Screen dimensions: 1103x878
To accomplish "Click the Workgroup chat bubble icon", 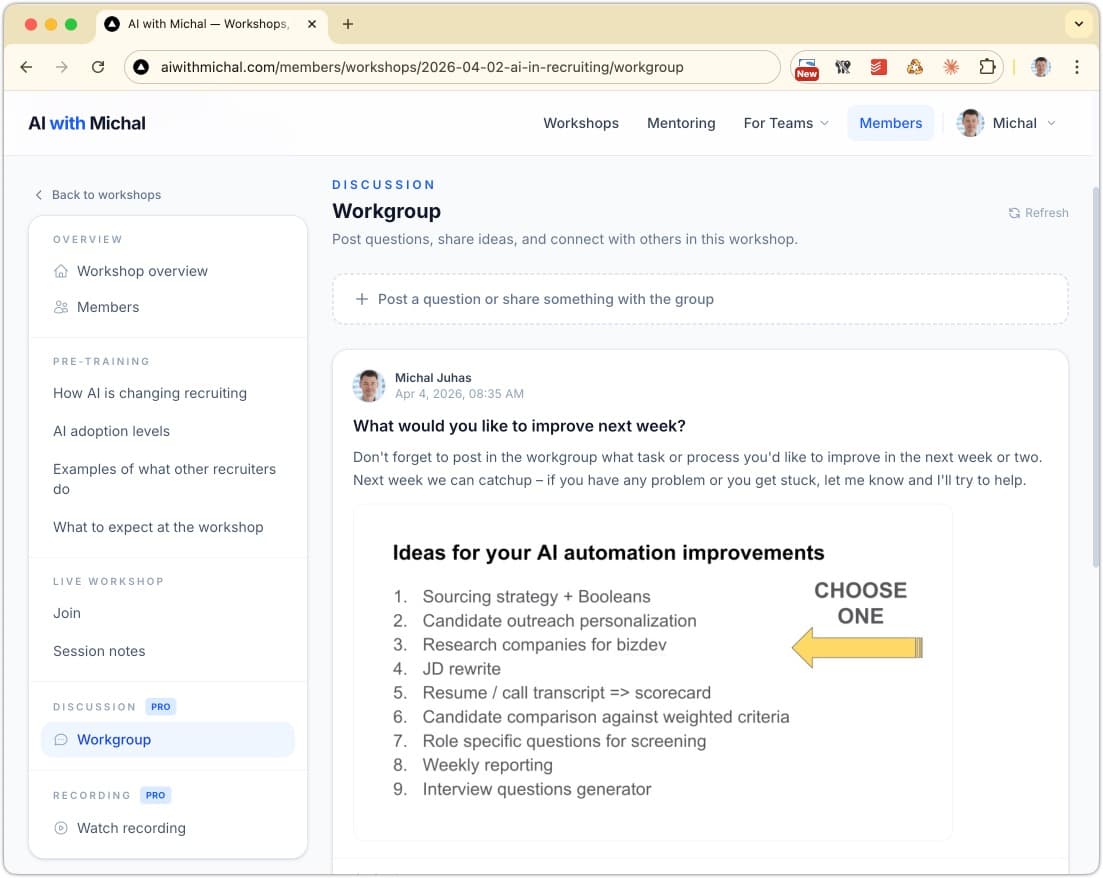I will click(61, 740).
